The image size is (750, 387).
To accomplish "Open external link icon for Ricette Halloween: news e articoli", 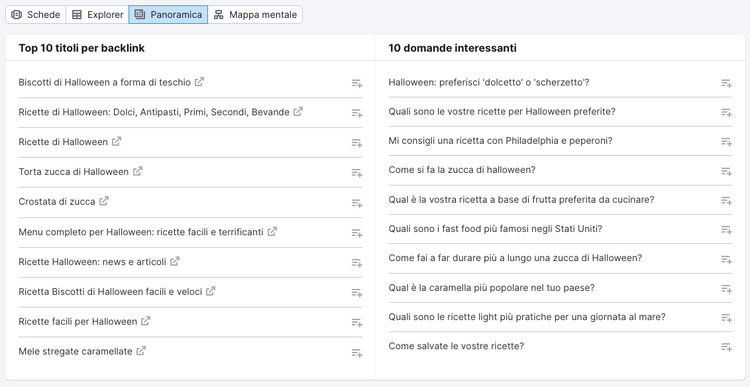I will click(x=175, y=262).
